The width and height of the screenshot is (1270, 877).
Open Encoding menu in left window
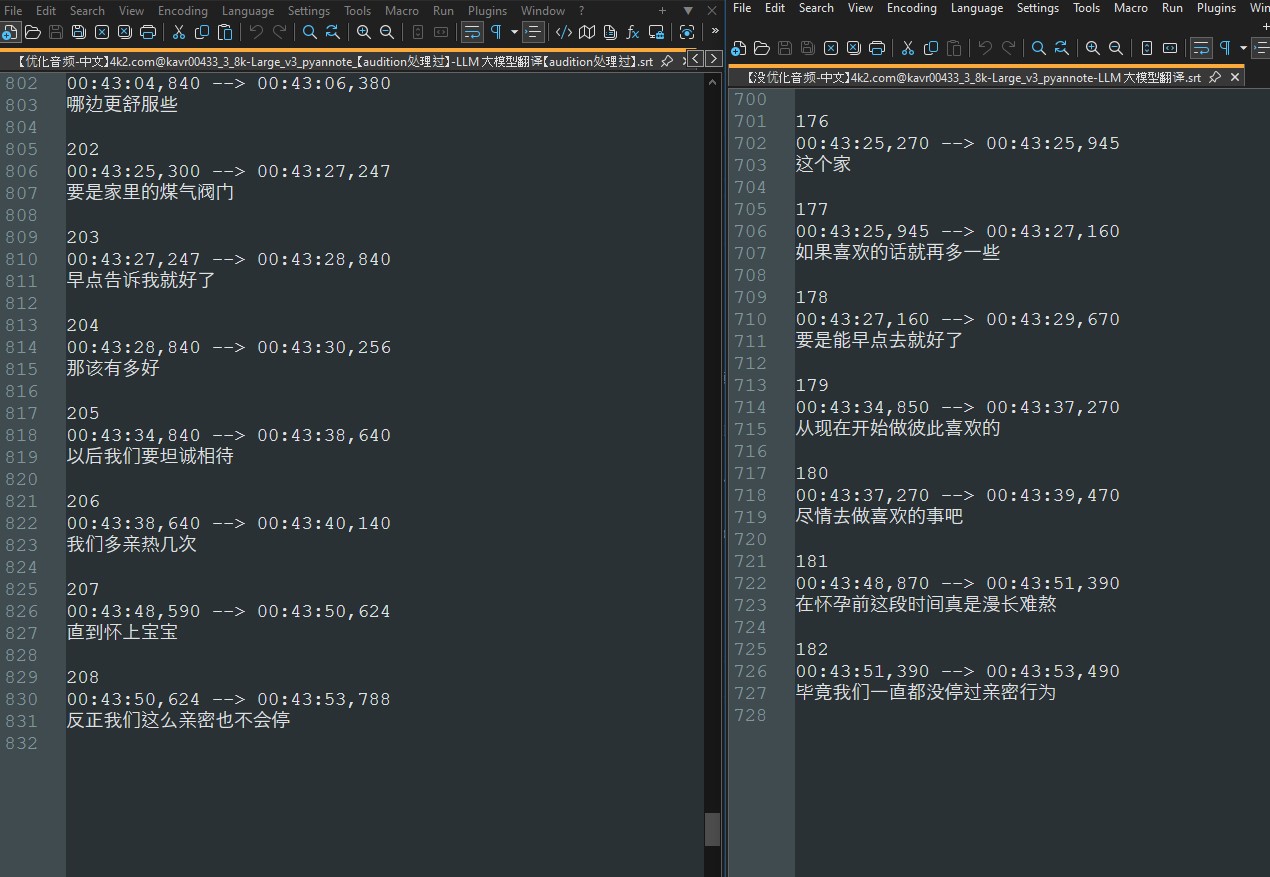[183, 11]
